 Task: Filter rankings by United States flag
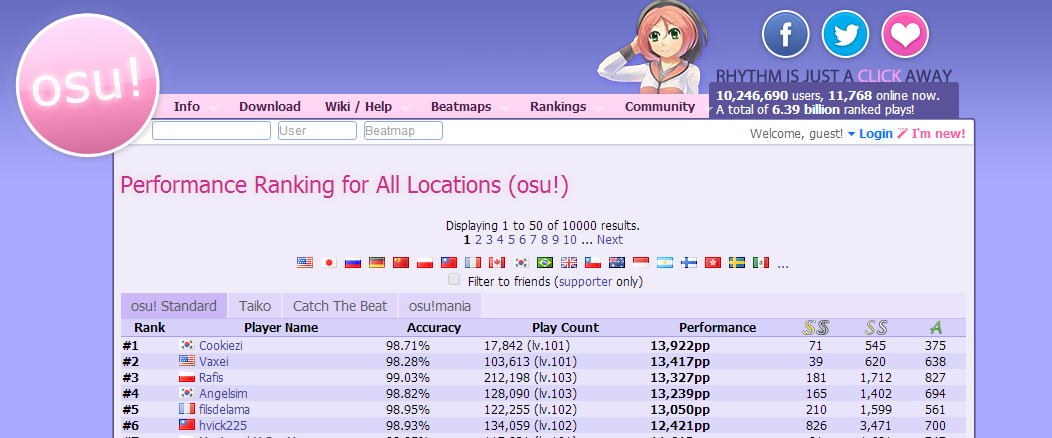305,263
